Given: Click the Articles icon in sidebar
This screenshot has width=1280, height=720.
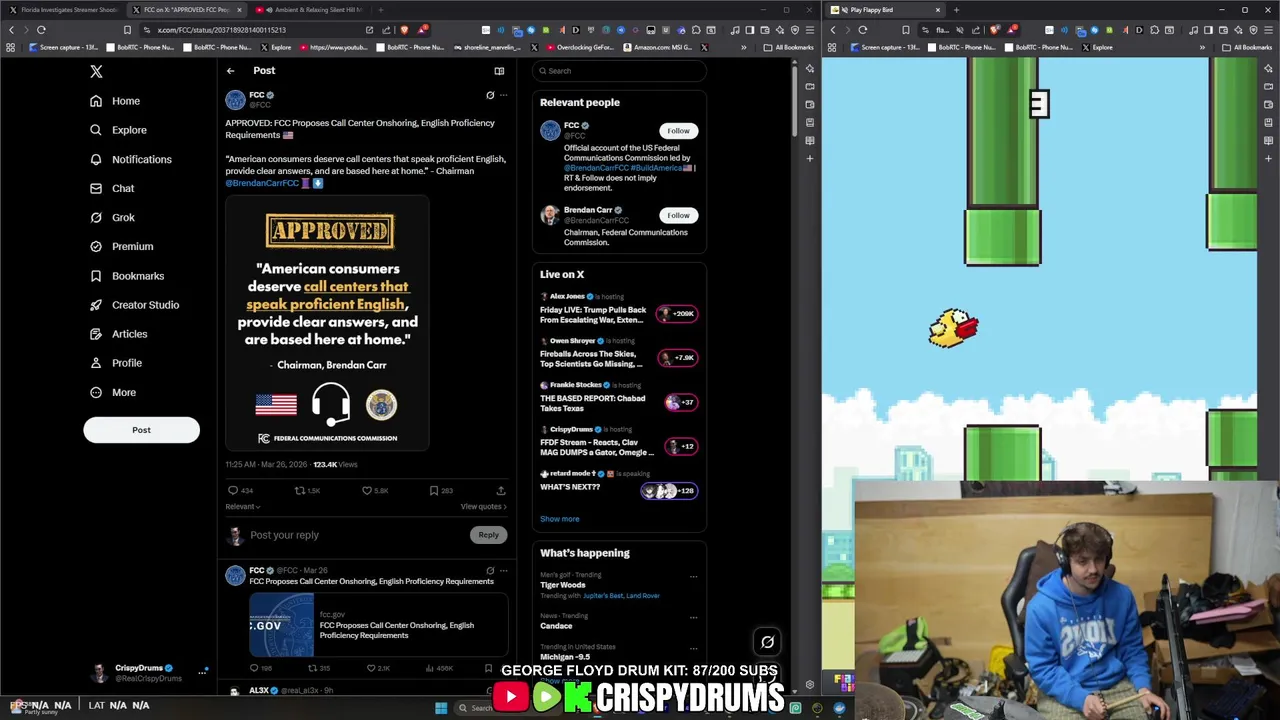Looking at the screenshot, I should [x=96, y=334].
